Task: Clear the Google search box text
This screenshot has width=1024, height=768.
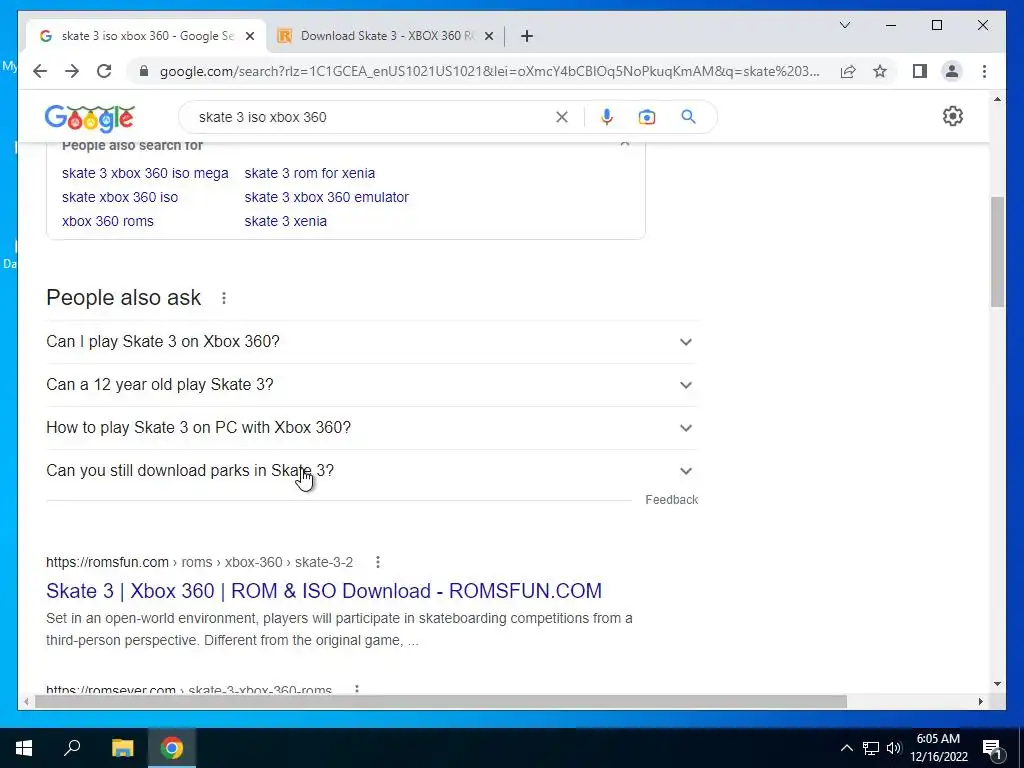Action: tap(562, 117)
